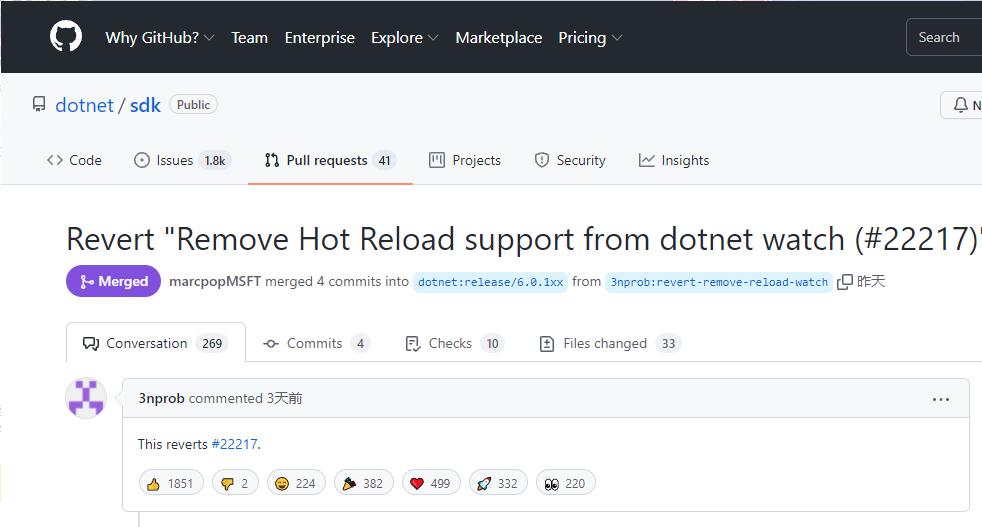The width and height of the screenshot is (982, 527).
Task: Click the purple Merged status badge
Action: [113, 281]
